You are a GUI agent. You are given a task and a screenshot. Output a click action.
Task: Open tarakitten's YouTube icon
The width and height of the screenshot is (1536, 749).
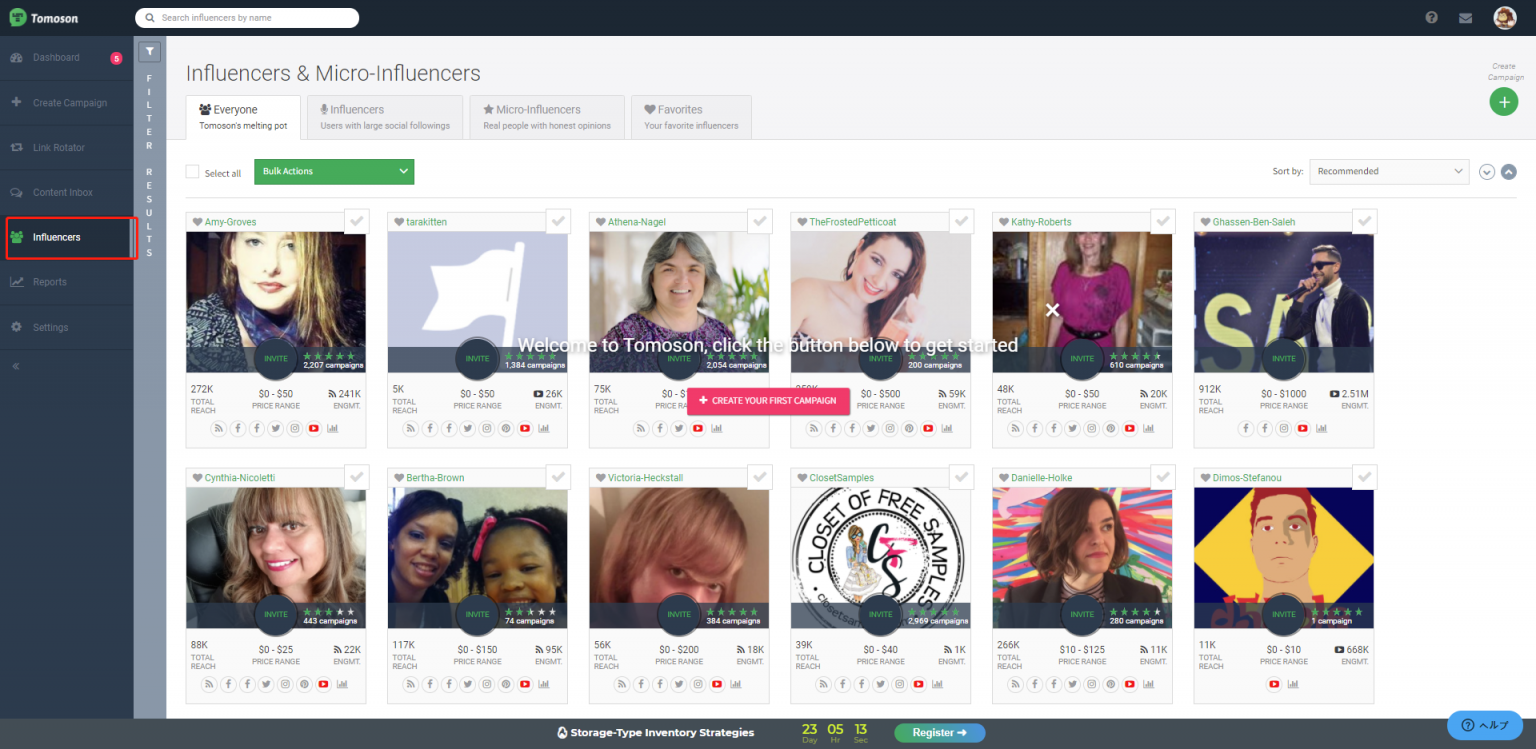(x=525, y=428)
